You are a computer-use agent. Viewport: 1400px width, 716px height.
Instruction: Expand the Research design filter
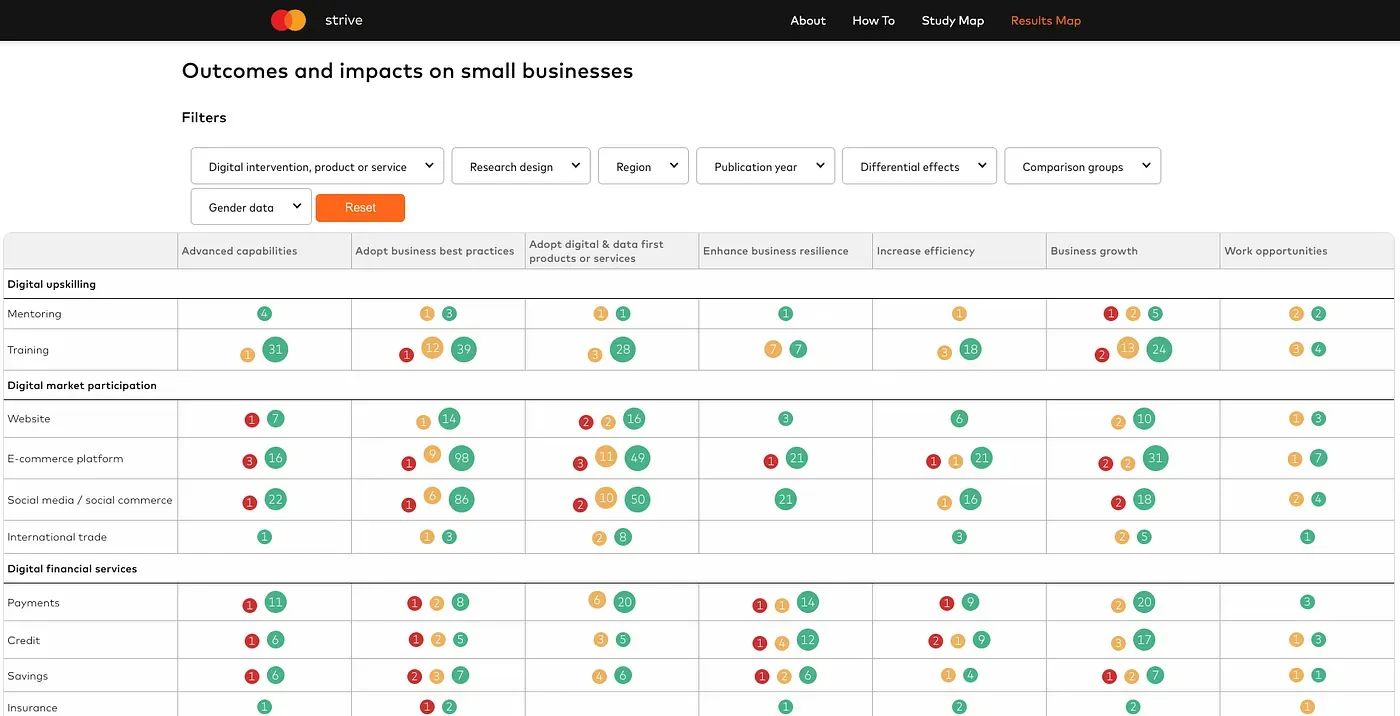point(521,167)
